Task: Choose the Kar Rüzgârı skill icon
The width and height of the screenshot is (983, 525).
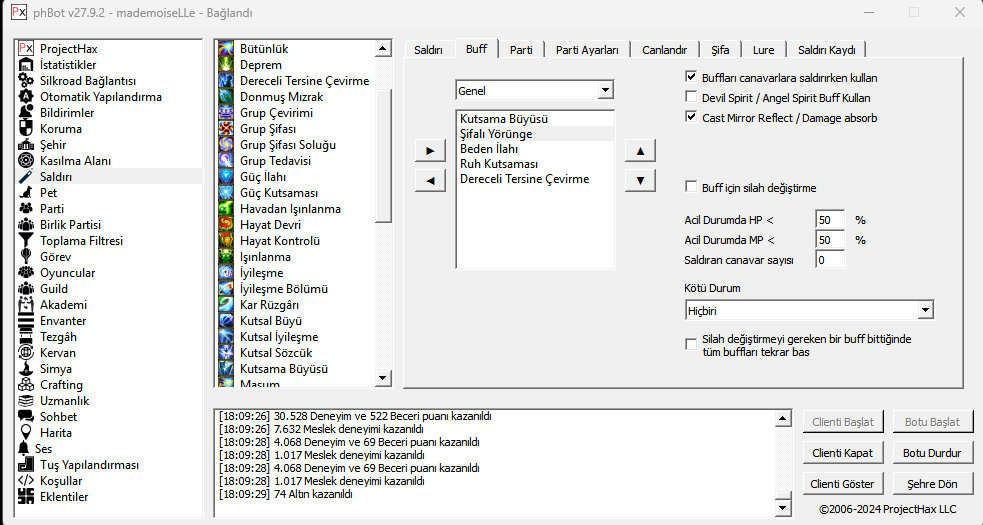Action: 227,305
